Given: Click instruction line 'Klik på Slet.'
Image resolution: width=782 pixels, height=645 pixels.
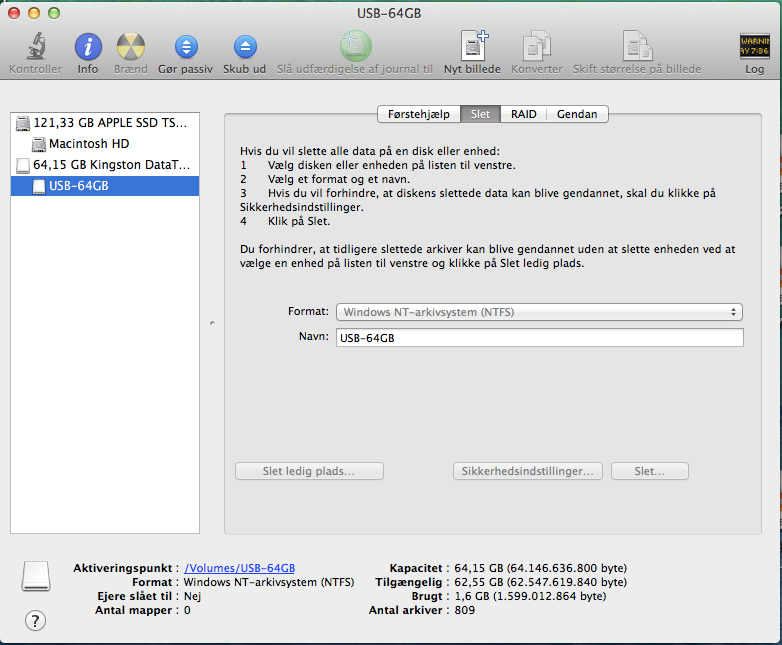Looking at the screenshot, I should click(x=299, y=221).
